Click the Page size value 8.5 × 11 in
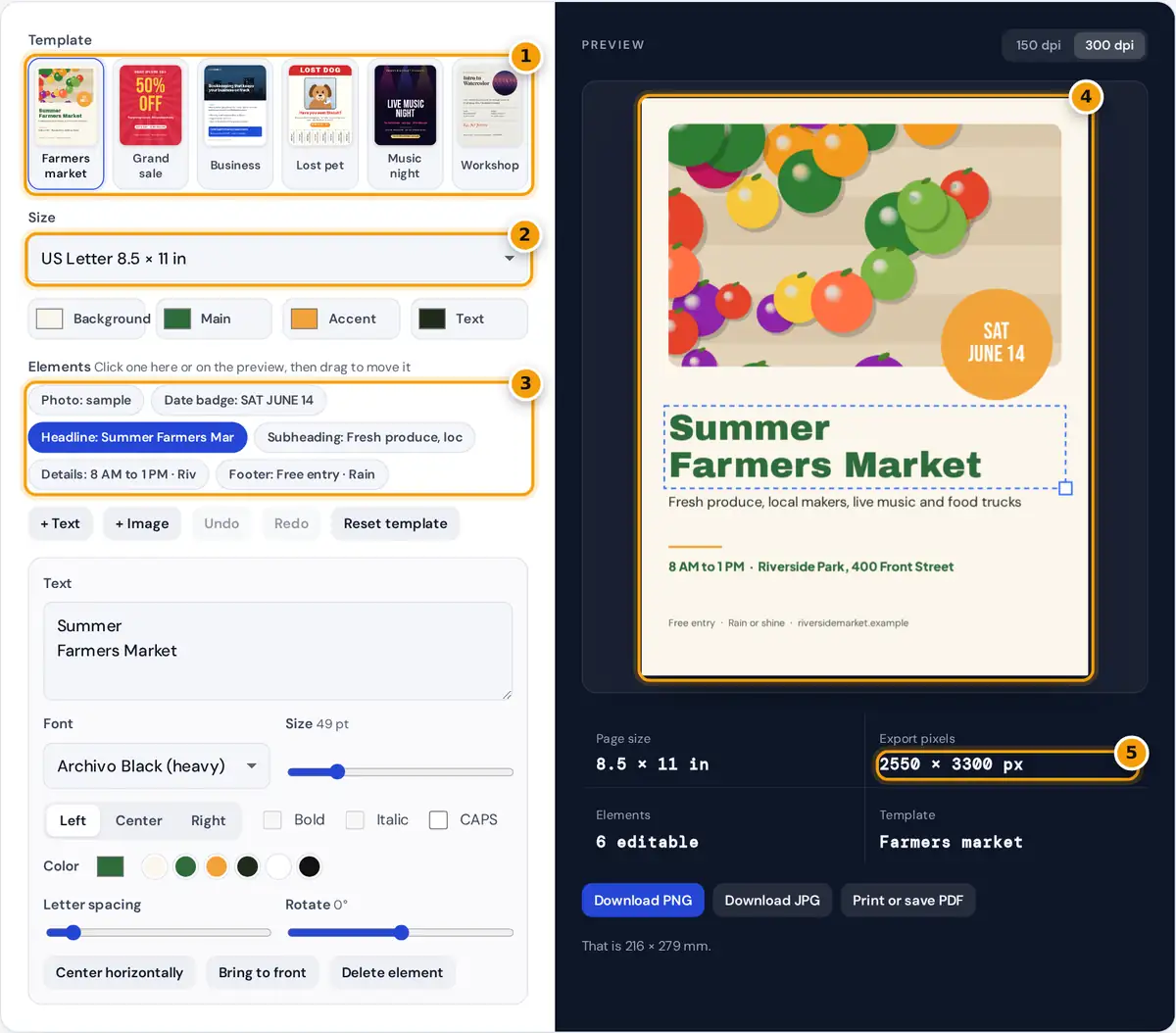Screen dimensions: 1176x1033 click(x=652, y=764)
